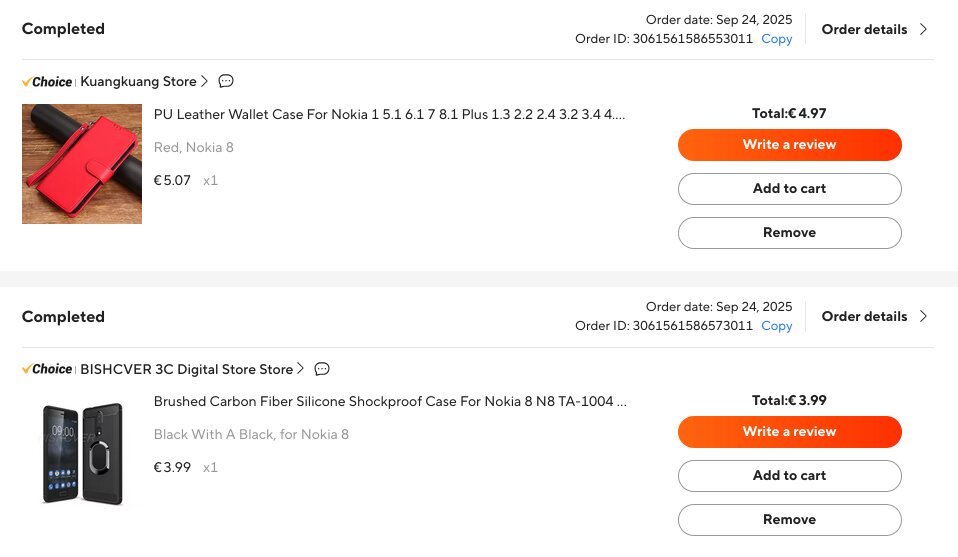This screenshot has width=958, height=557.
Task: Copy the order ID ending in 573011
Action: point(776,326)
